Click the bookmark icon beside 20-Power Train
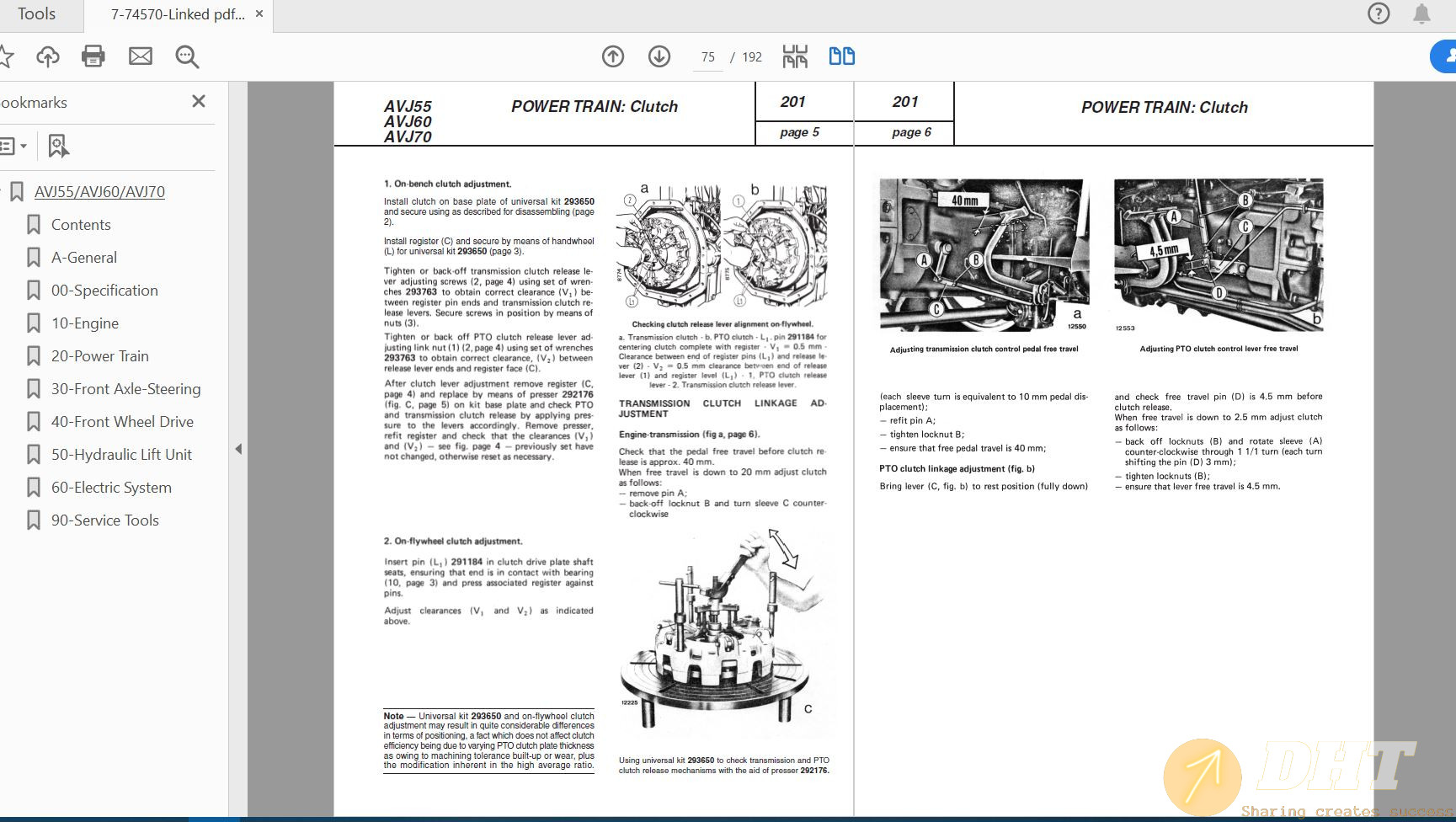 [34, 356]
